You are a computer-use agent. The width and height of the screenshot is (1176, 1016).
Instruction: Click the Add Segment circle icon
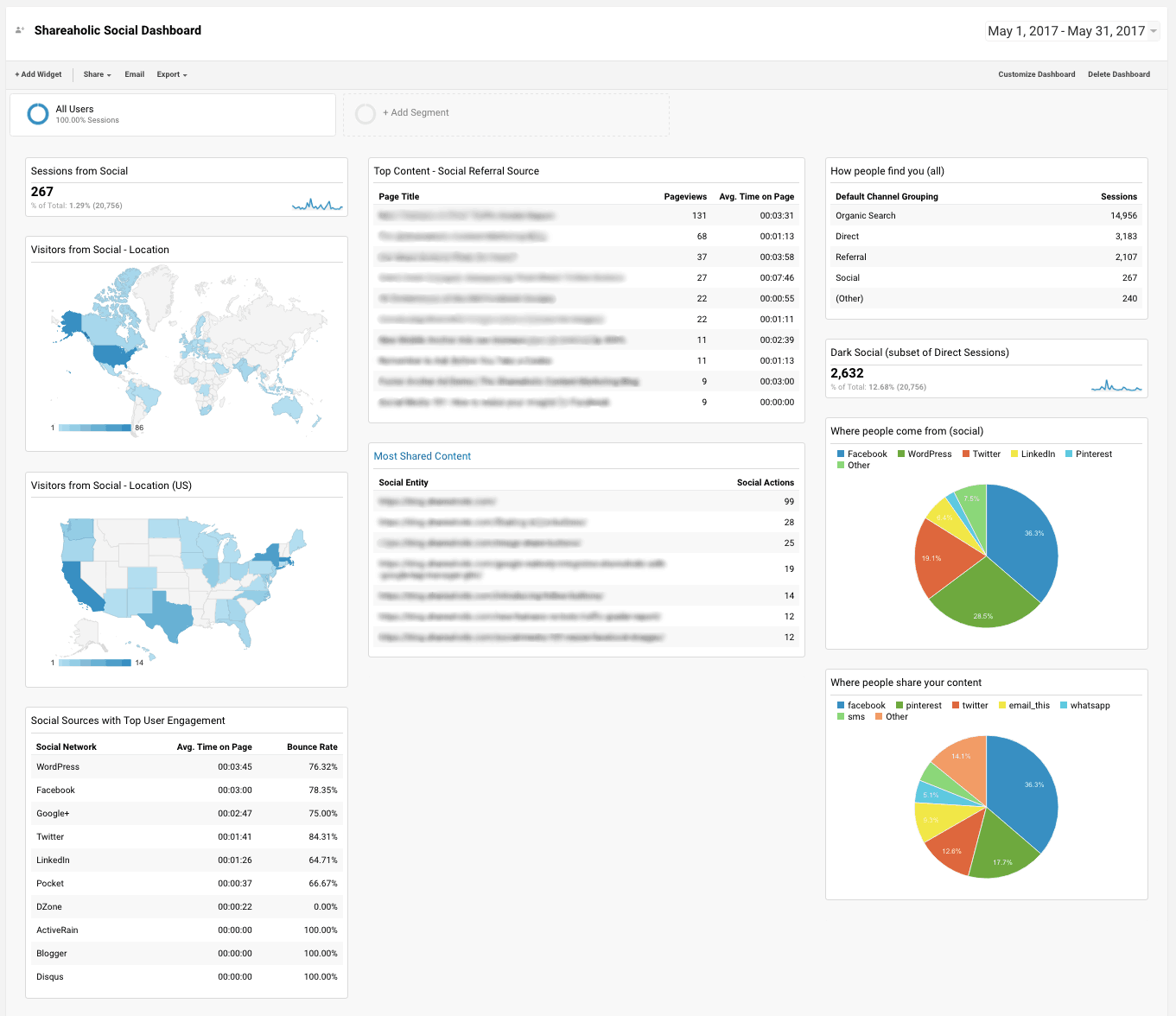366,113
